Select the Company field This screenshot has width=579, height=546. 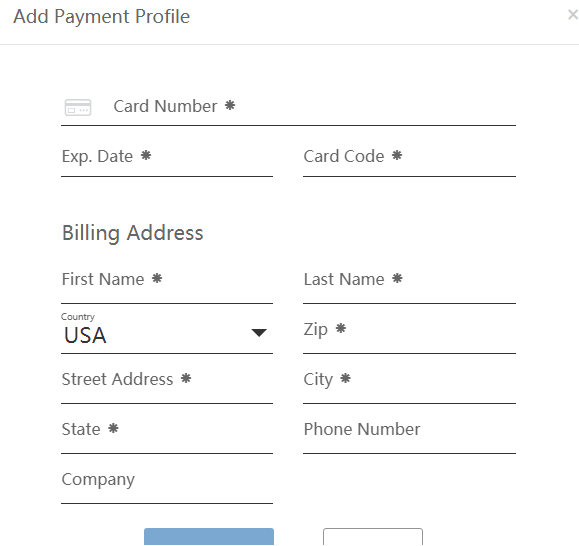point(167,480)
